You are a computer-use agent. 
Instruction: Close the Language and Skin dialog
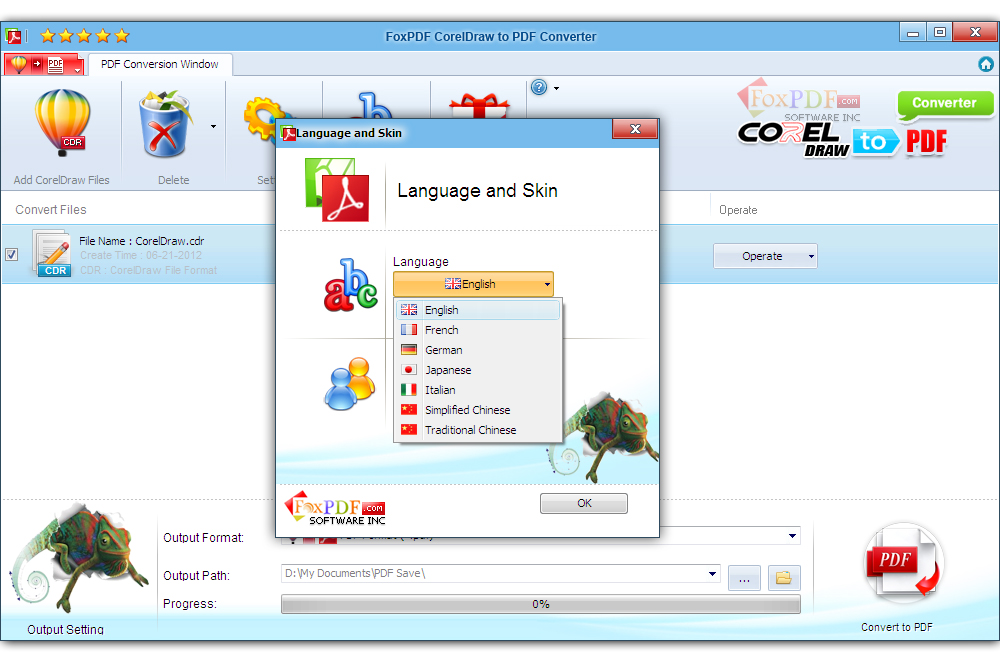[635, 129]
